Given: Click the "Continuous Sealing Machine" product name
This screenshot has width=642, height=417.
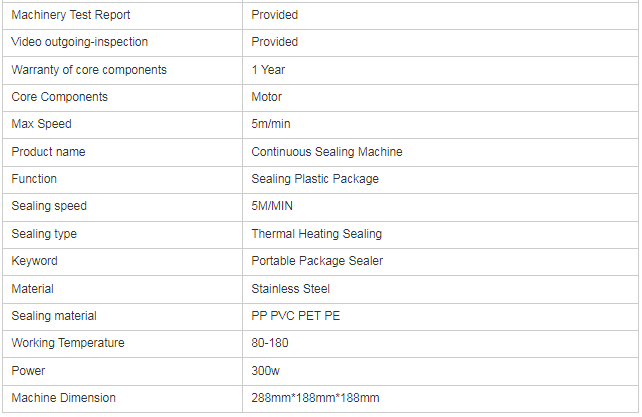Looking at the screenshot, I should tap(327, 152).
